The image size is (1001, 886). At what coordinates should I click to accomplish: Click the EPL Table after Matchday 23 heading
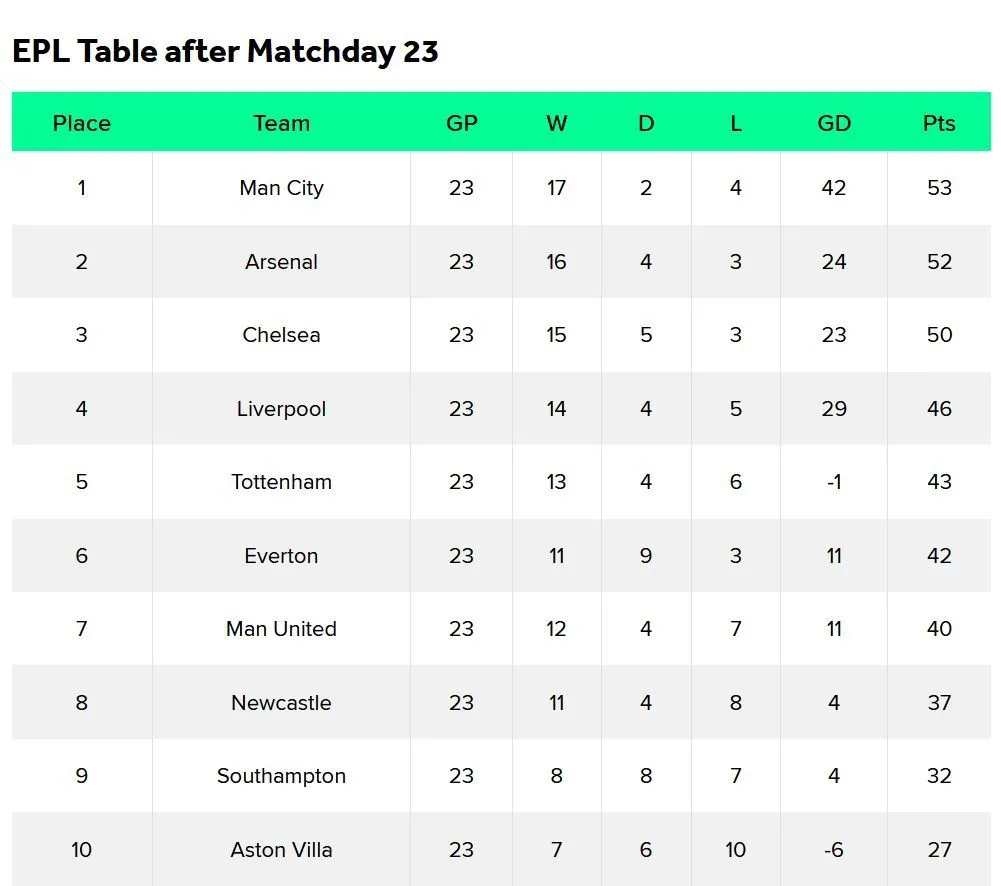pyautogui.click(x=225, y=51)
